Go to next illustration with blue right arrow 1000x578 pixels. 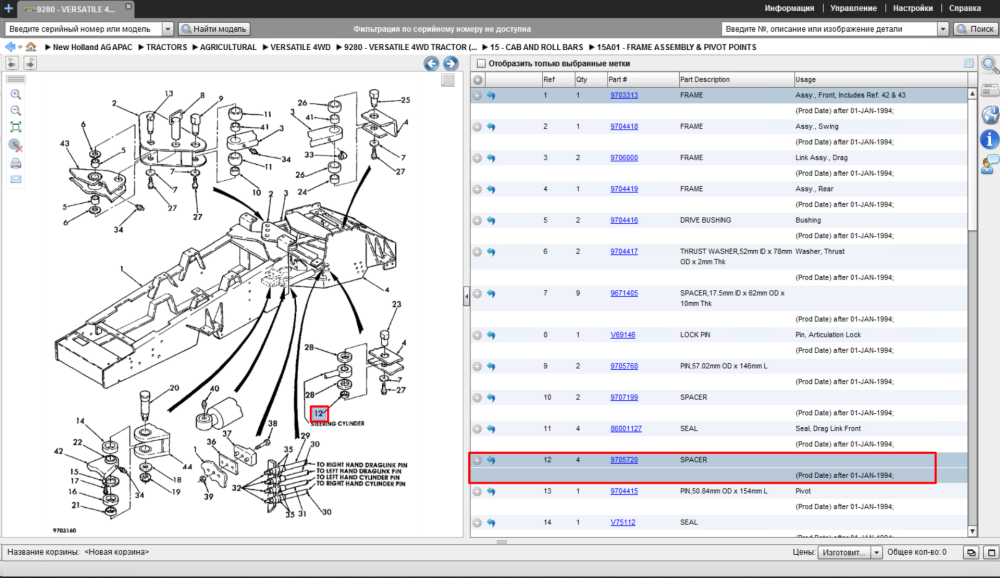(450, 63)
